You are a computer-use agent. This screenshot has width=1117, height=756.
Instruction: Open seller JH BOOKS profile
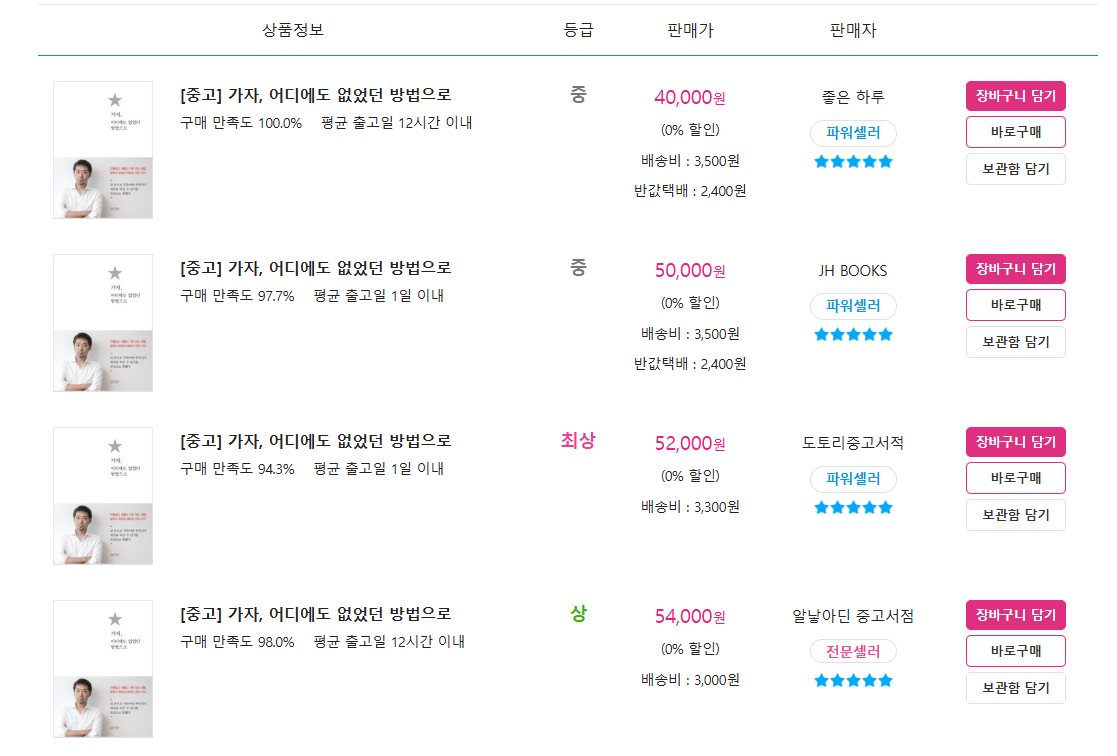[x=853, y=271]
